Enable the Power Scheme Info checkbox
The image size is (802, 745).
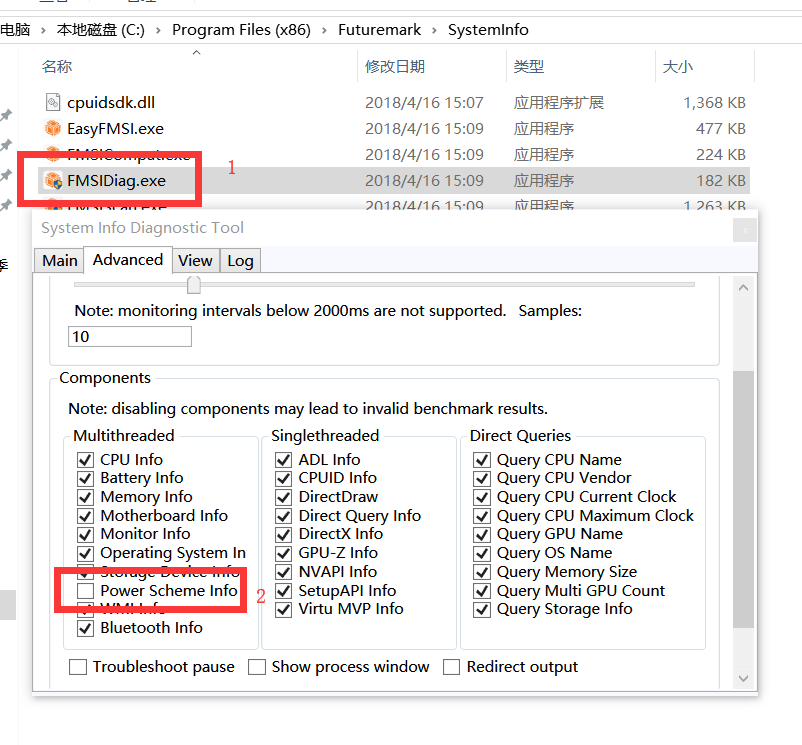85,591
